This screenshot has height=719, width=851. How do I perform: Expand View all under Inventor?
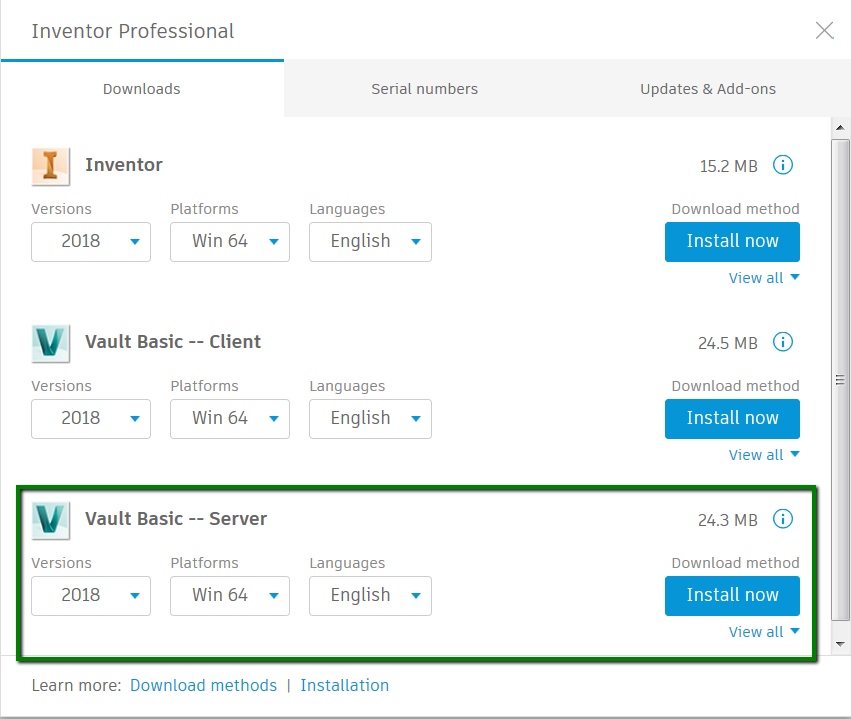764,278
